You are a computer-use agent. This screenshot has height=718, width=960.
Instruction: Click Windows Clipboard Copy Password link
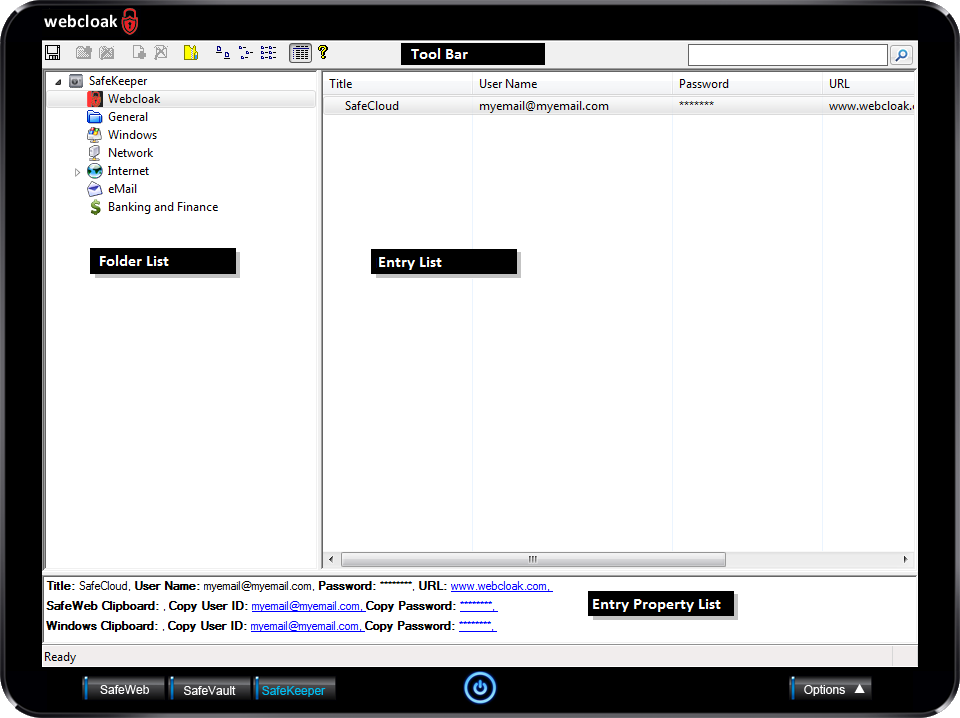pos(476,626)
